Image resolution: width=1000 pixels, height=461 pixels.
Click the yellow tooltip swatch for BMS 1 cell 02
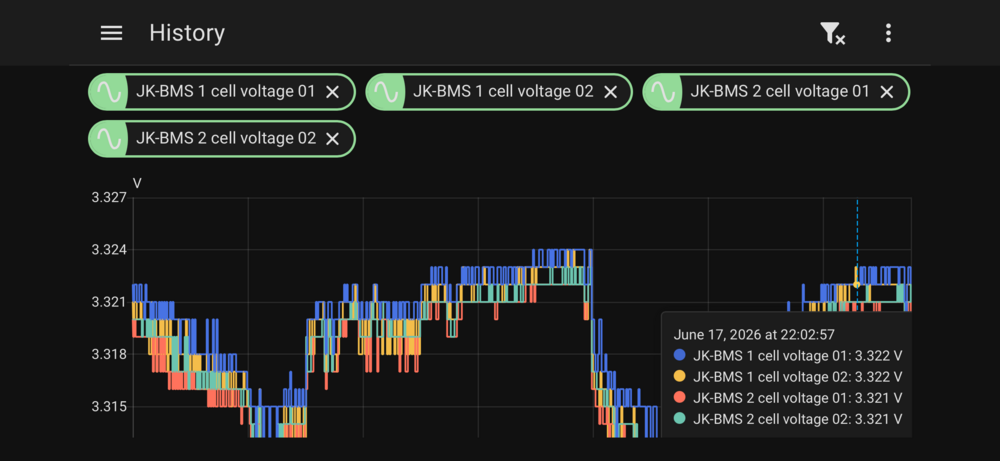click(x=680, y=376)
